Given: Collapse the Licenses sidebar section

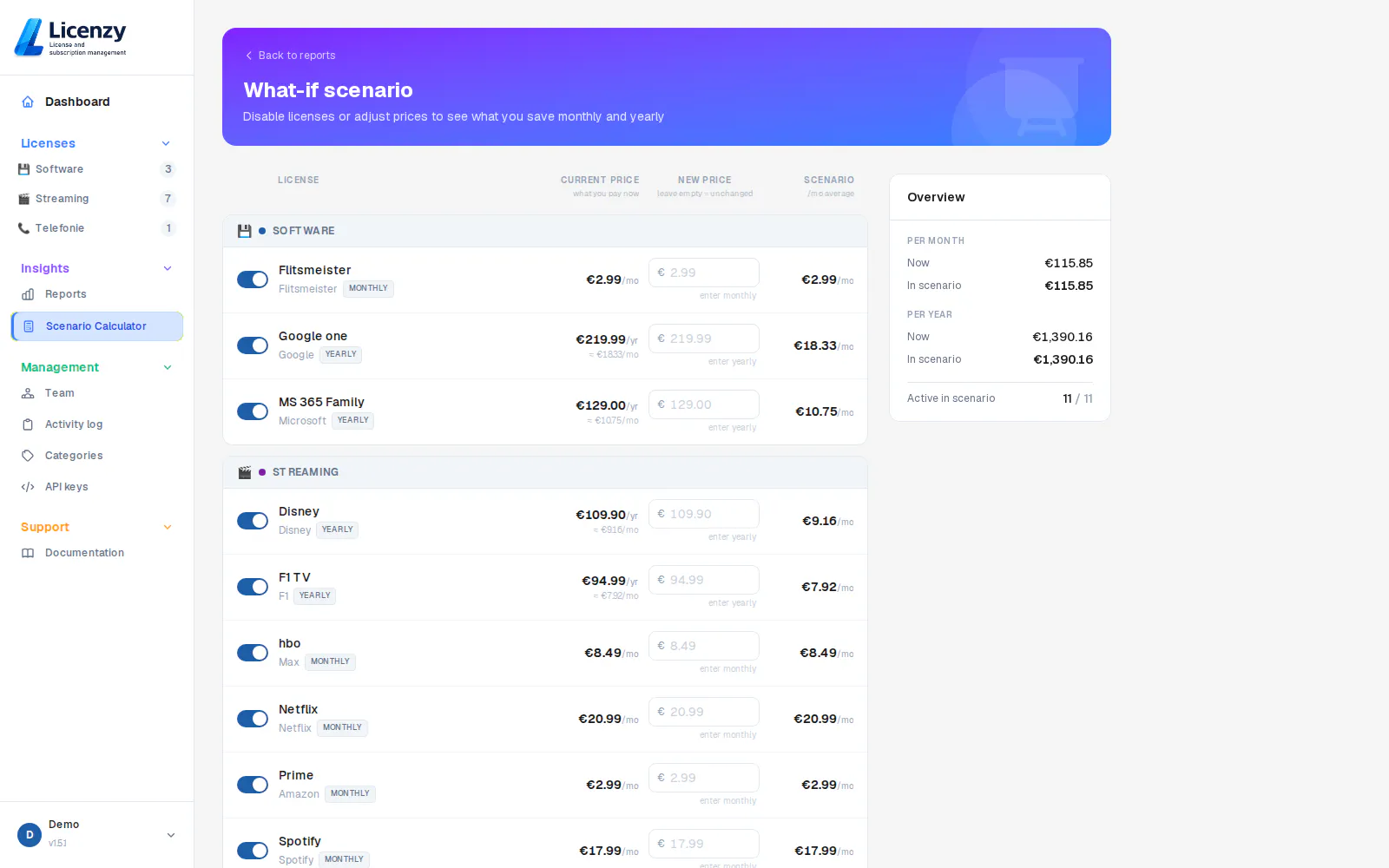Looking at the screenshot, I should click(167, 143).
